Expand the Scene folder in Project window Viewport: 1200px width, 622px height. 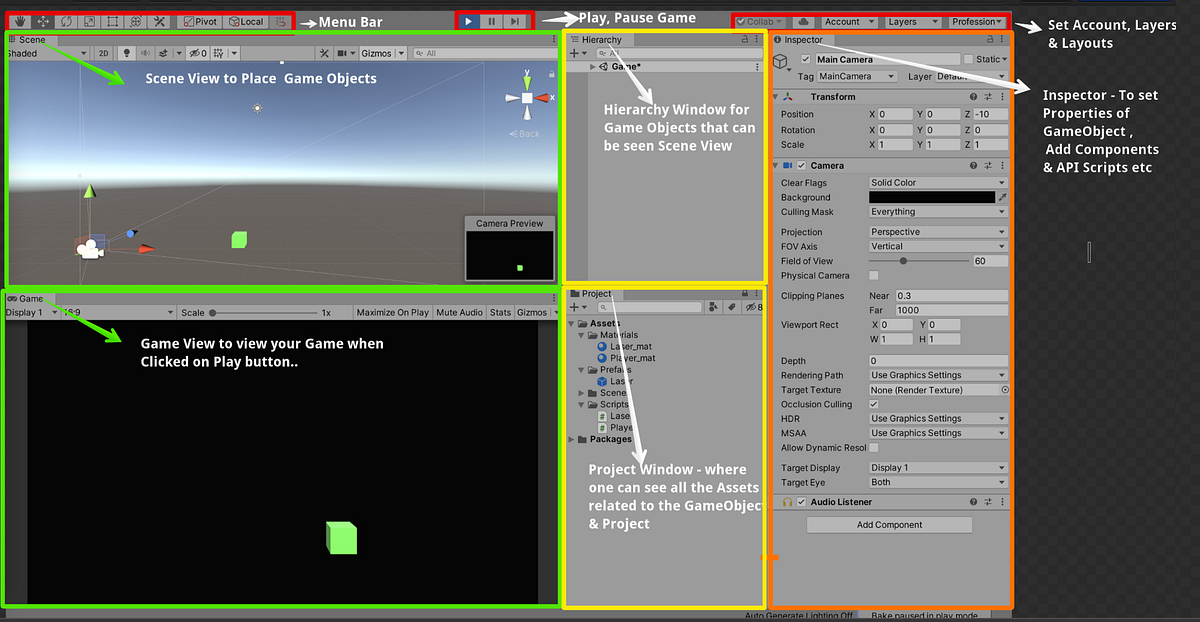(580, 392)
